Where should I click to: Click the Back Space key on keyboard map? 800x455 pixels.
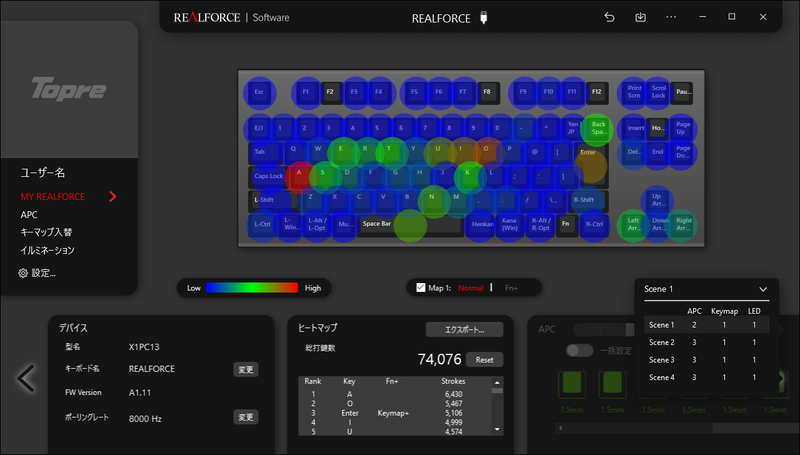[598, 129]
